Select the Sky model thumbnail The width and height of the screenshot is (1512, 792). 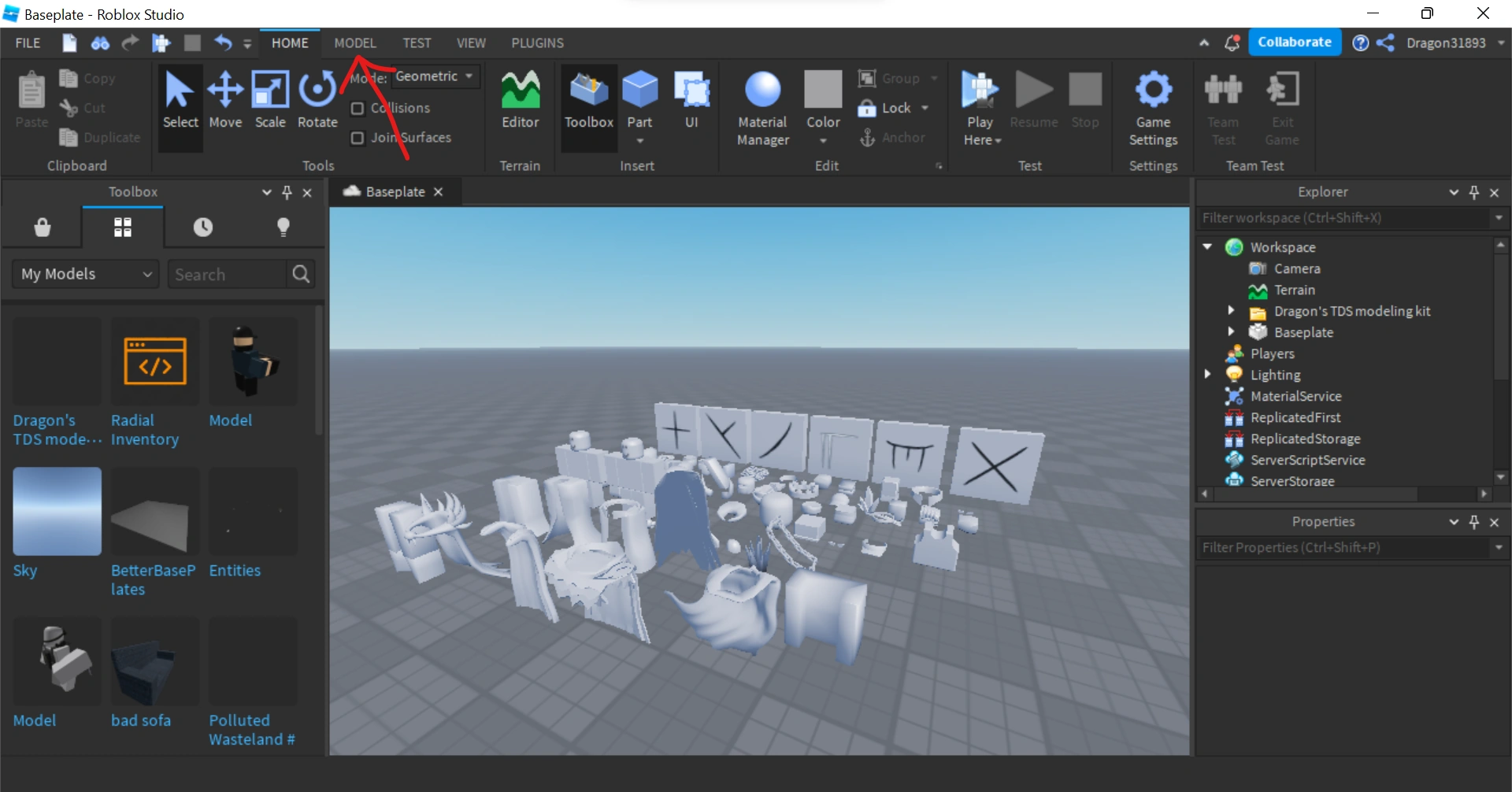click(57, 512)
